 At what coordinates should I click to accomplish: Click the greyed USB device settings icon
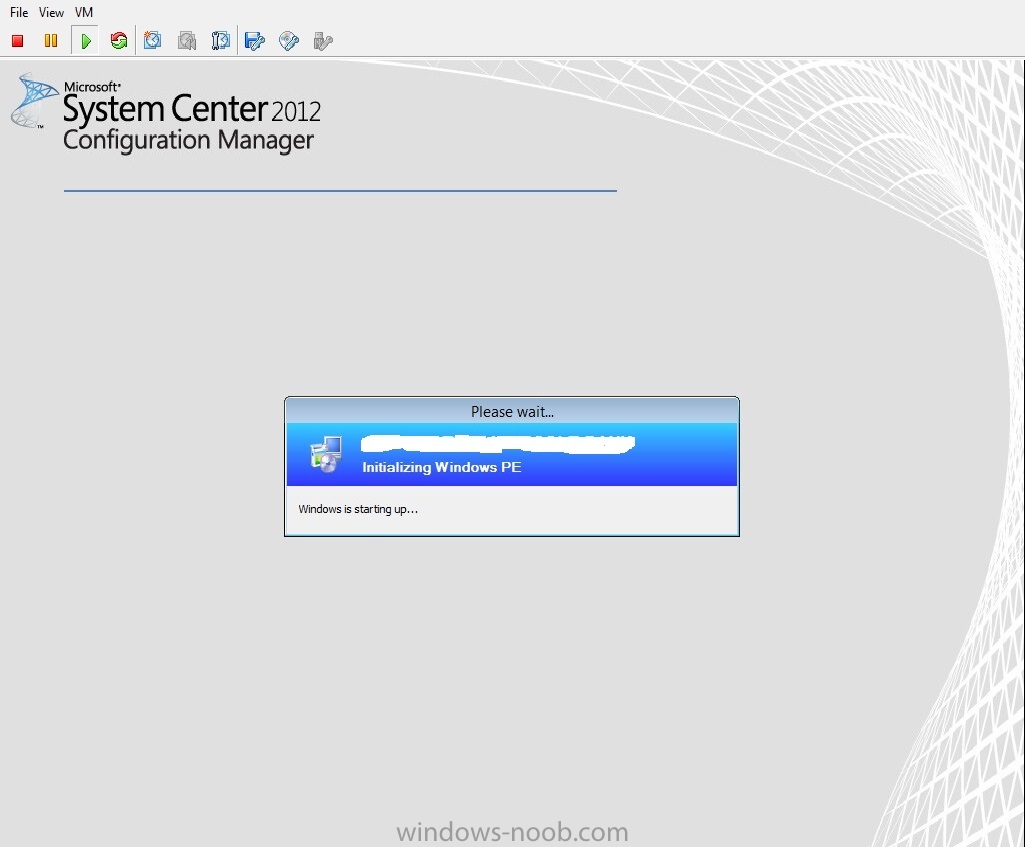pyautogui.click(x=323, y=41)
